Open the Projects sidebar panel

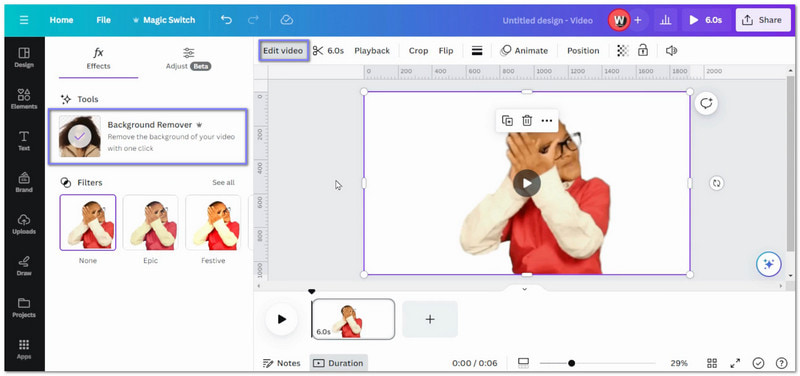(x=24, y=308)
